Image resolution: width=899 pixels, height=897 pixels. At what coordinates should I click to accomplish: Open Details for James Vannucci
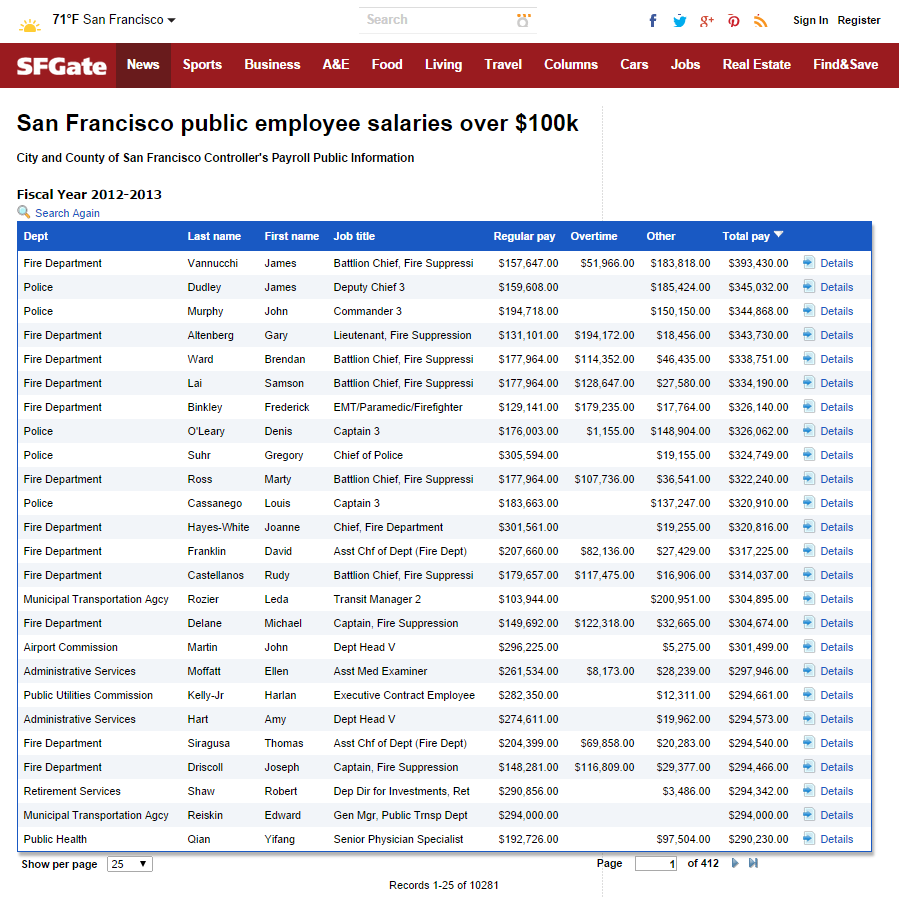[836, 263]
